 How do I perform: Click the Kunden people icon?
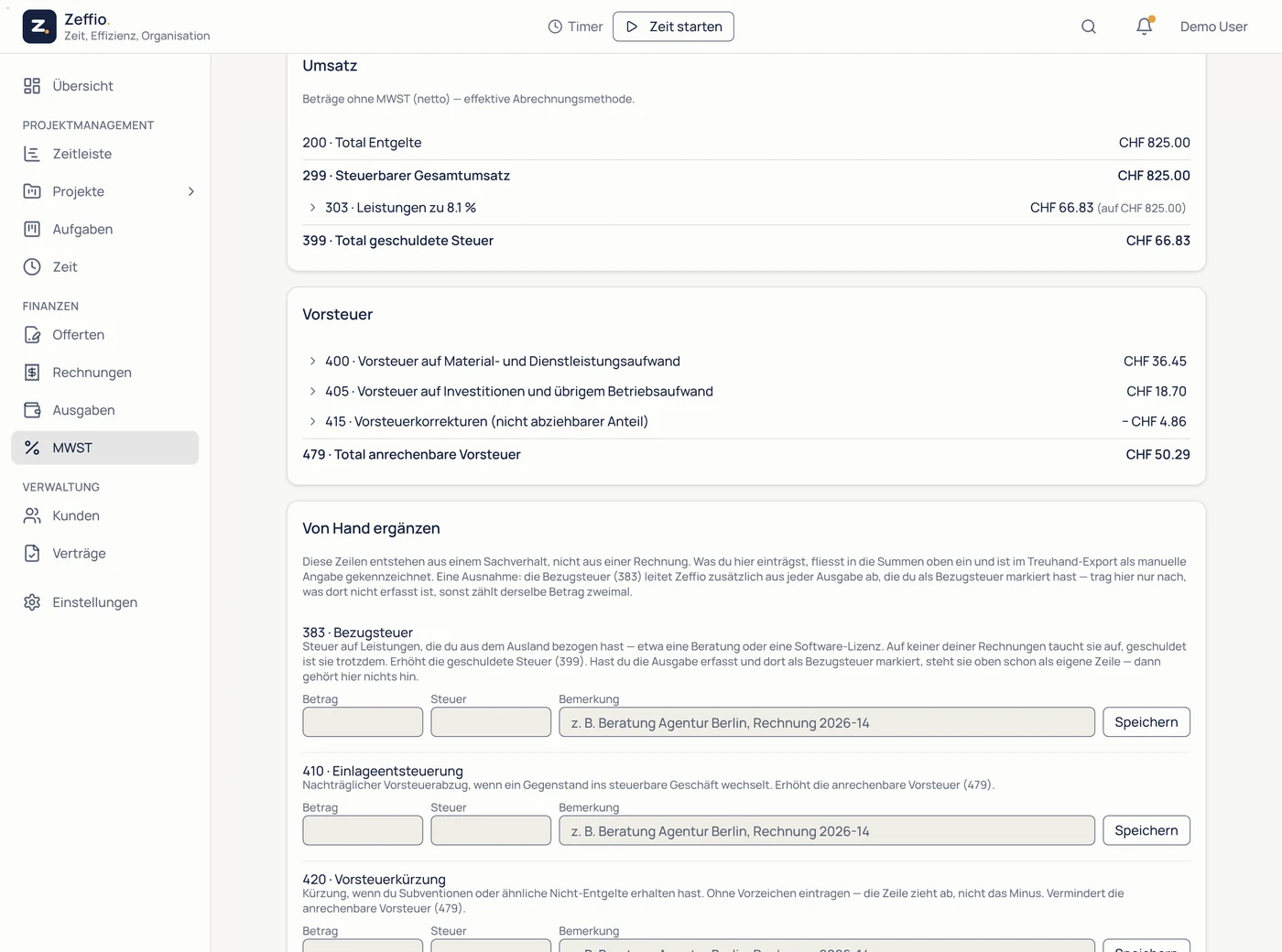point(32,516)
